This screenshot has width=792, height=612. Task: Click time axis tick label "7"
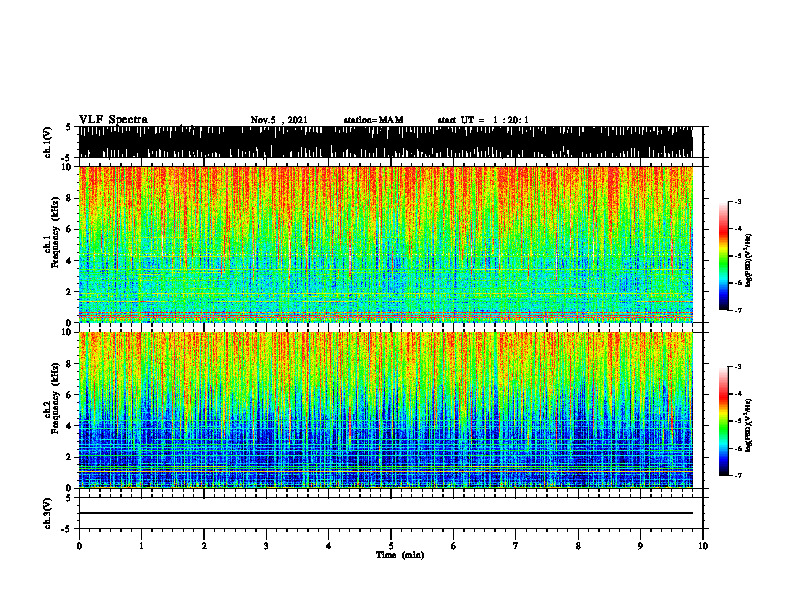[x=516, y=546]
